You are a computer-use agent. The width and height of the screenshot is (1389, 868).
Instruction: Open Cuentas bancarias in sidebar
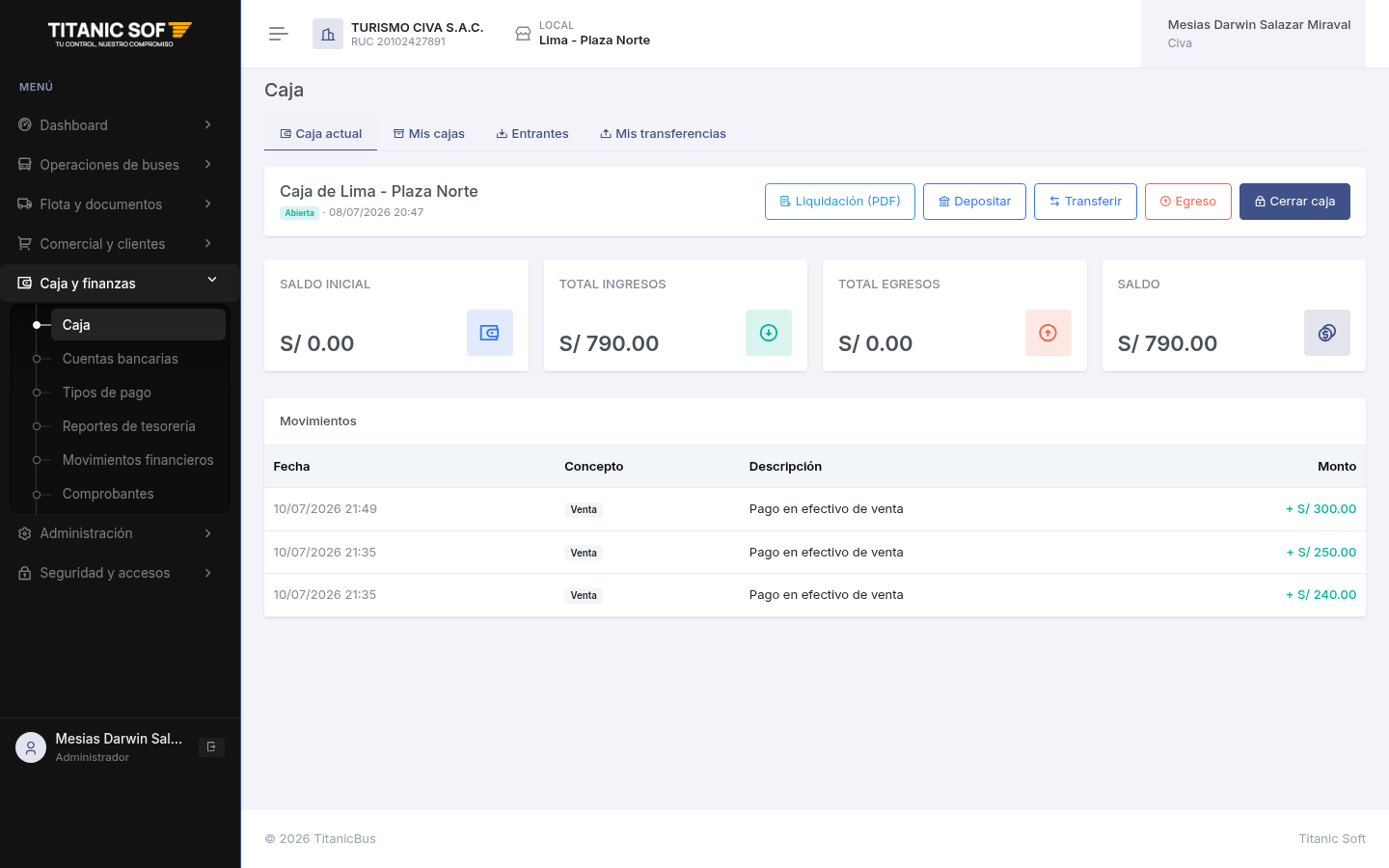click(121, 359)
